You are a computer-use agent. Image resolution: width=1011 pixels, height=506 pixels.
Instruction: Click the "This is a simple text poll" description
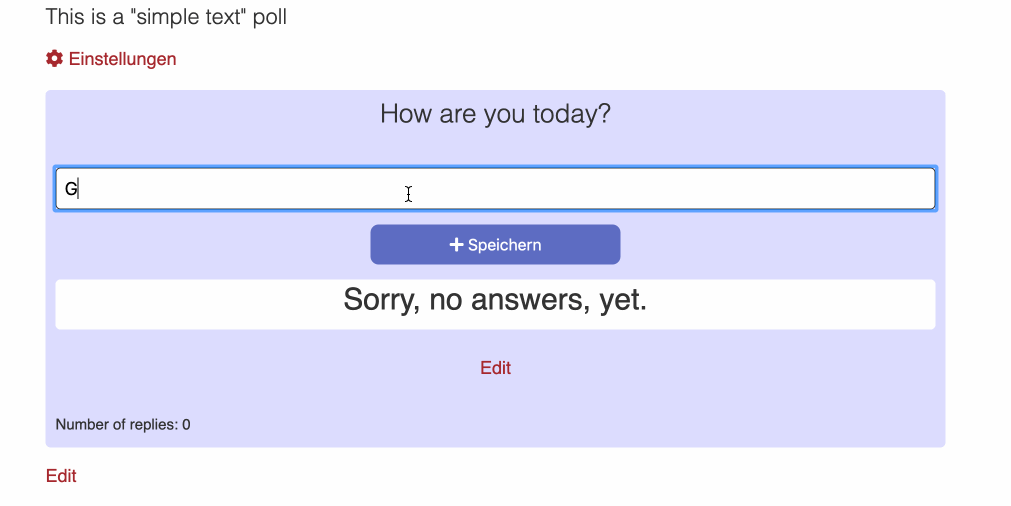pyautogui.click(x=166, y=17)
